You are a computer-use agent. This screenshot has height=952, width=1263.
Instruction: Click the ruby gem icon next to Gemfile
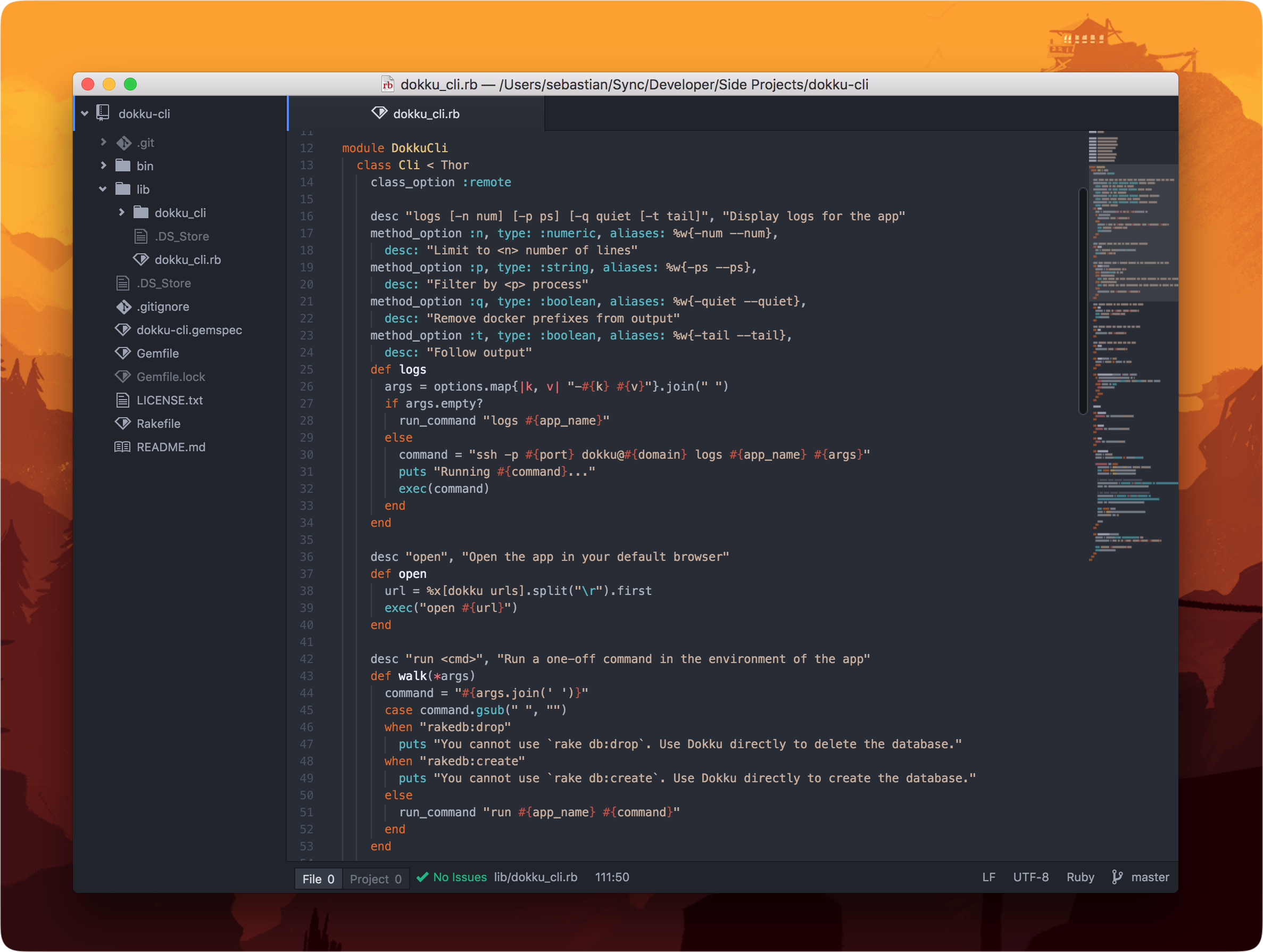click(x=123, y=353)
